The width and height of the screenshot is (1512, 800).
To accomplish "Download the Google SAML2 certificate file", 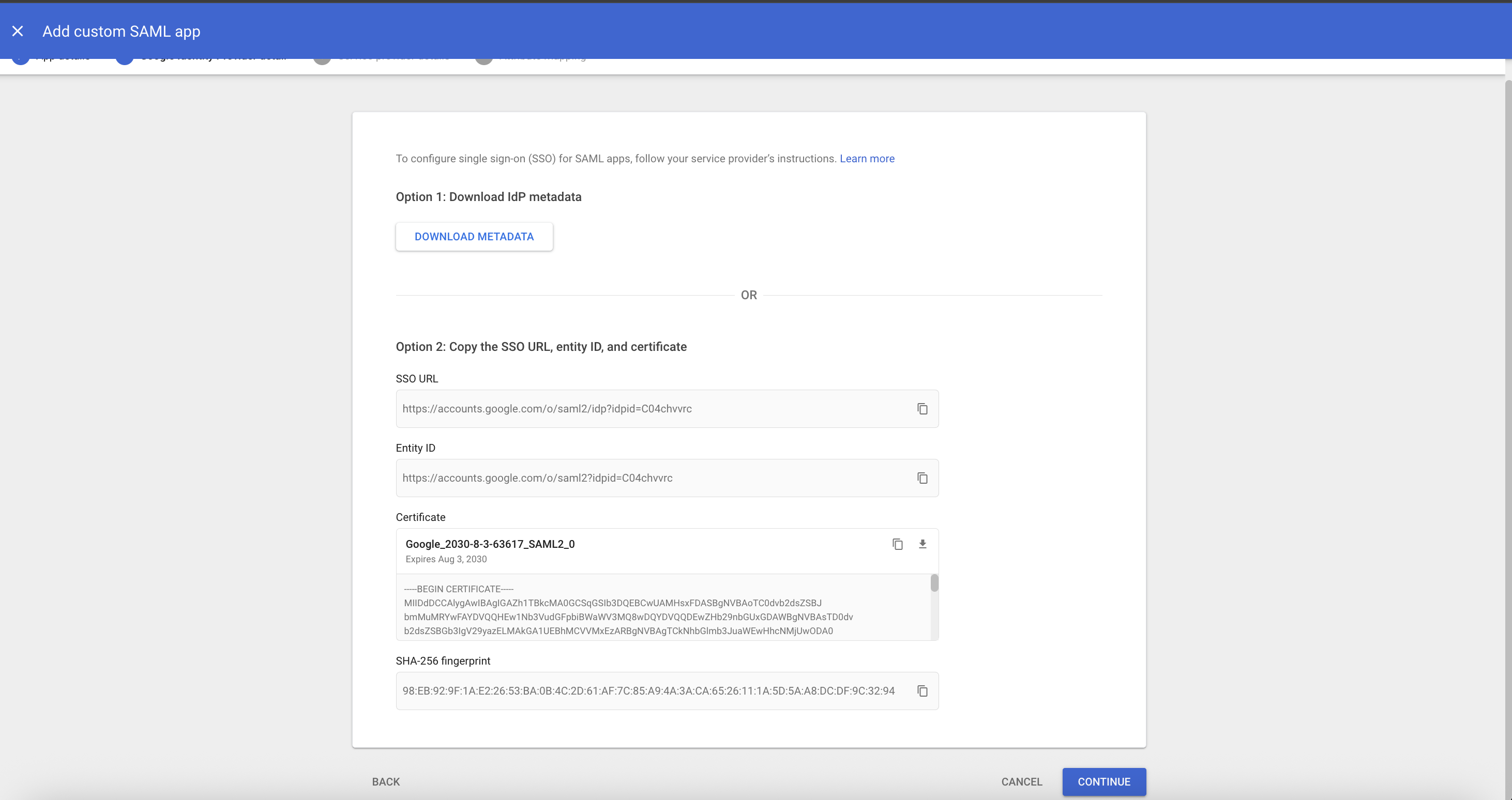I will [923, 544].
